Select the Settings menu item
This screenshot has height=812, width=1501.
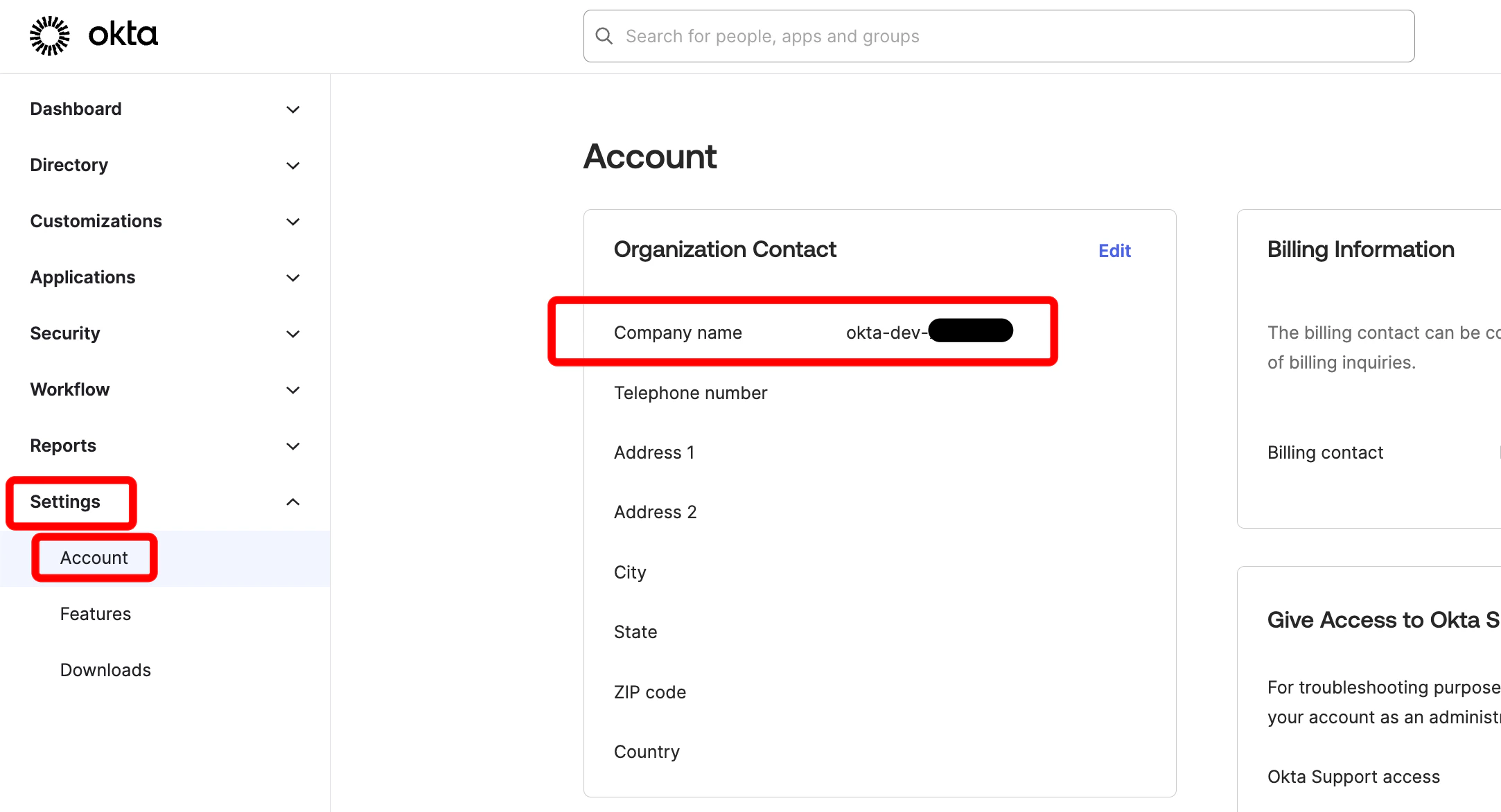coord(65,502)
